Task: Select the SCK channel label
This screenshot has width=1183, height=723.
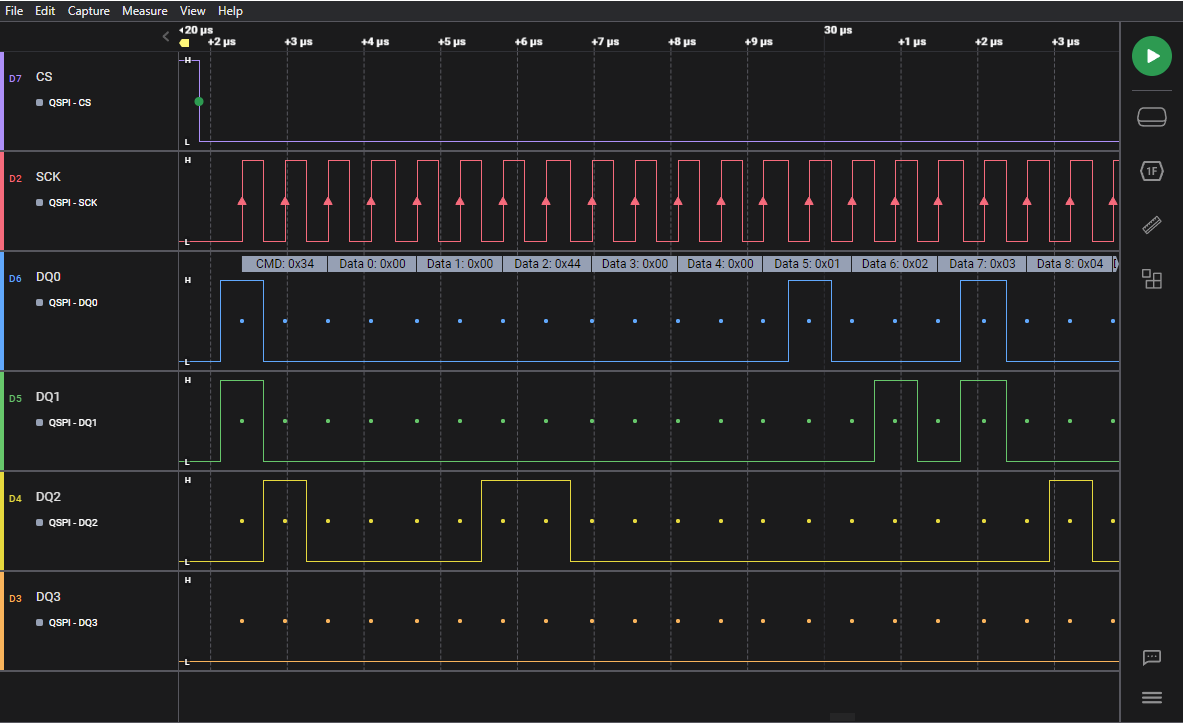Action: 48,177
